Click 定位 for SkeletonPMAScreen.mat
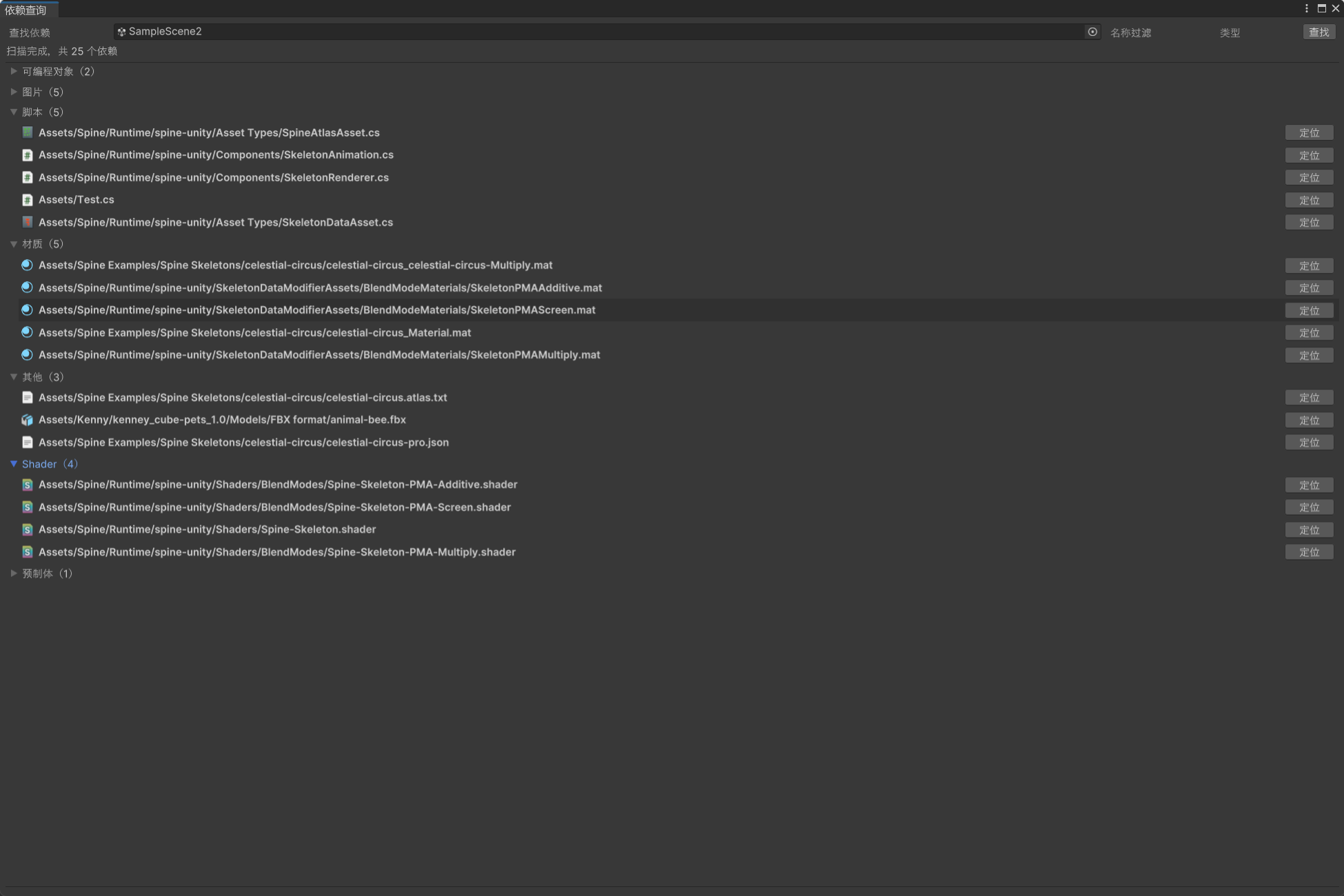The width and height of the screenshot is (1344, 896). [x=1309, y=311]
